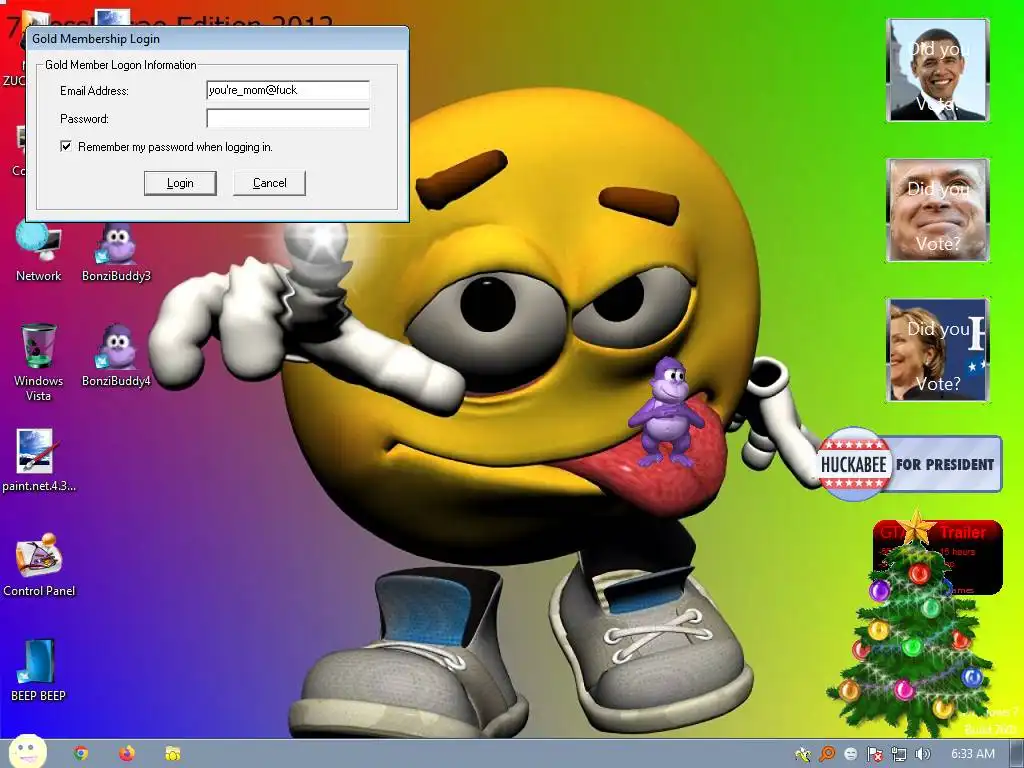
Task: Open the Windows Vista recycle bin icon
Action: pos(38,362)
